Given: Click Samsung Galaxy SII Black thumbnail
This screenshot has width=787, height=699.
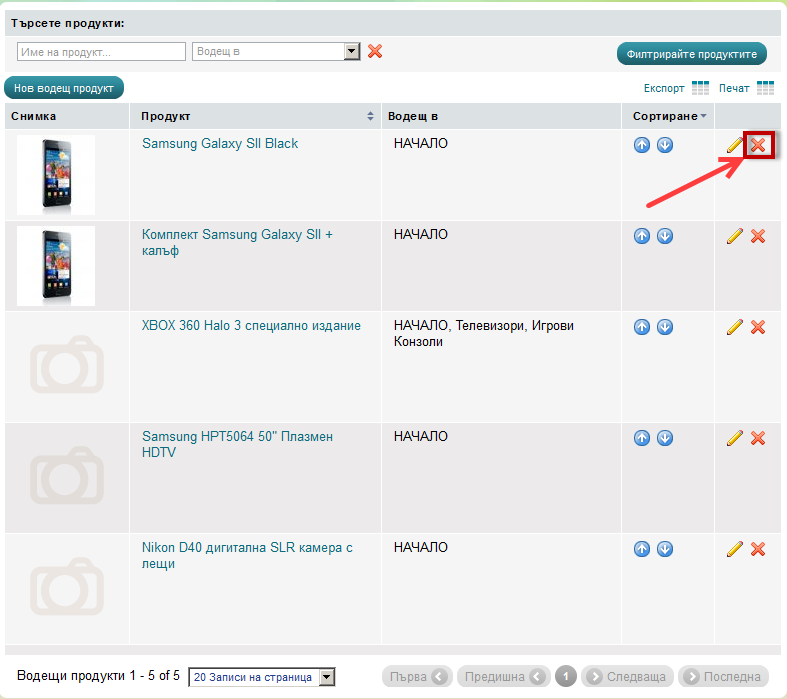Looking at the screenshot, I should point(56,175).
